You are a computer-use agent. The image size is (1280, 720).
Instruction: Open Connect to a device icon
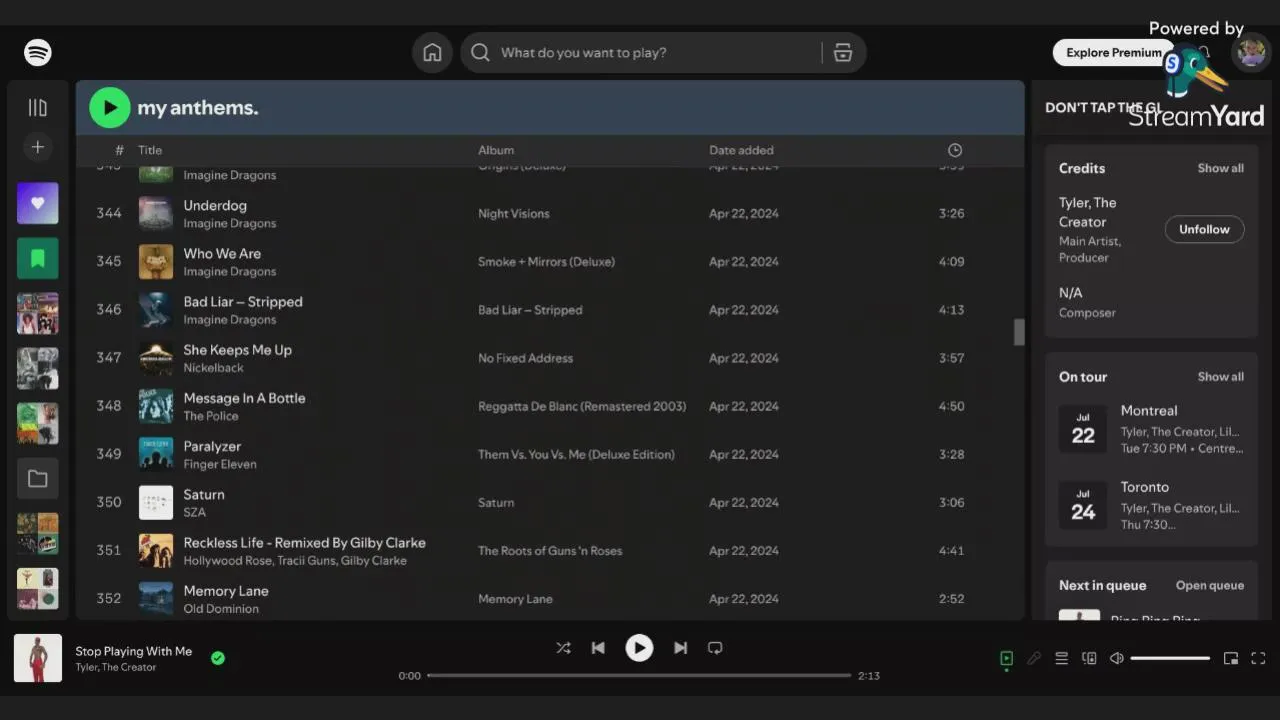pos(1089,658)
